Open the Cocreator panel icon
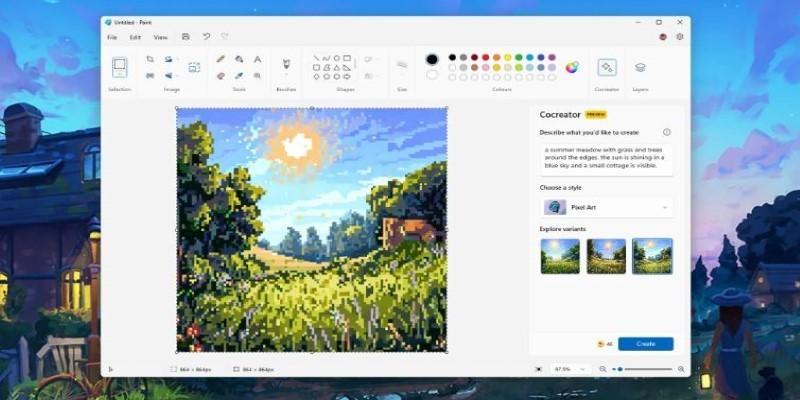The width and height of the screenshot is (800, 400). coord(606,67)
